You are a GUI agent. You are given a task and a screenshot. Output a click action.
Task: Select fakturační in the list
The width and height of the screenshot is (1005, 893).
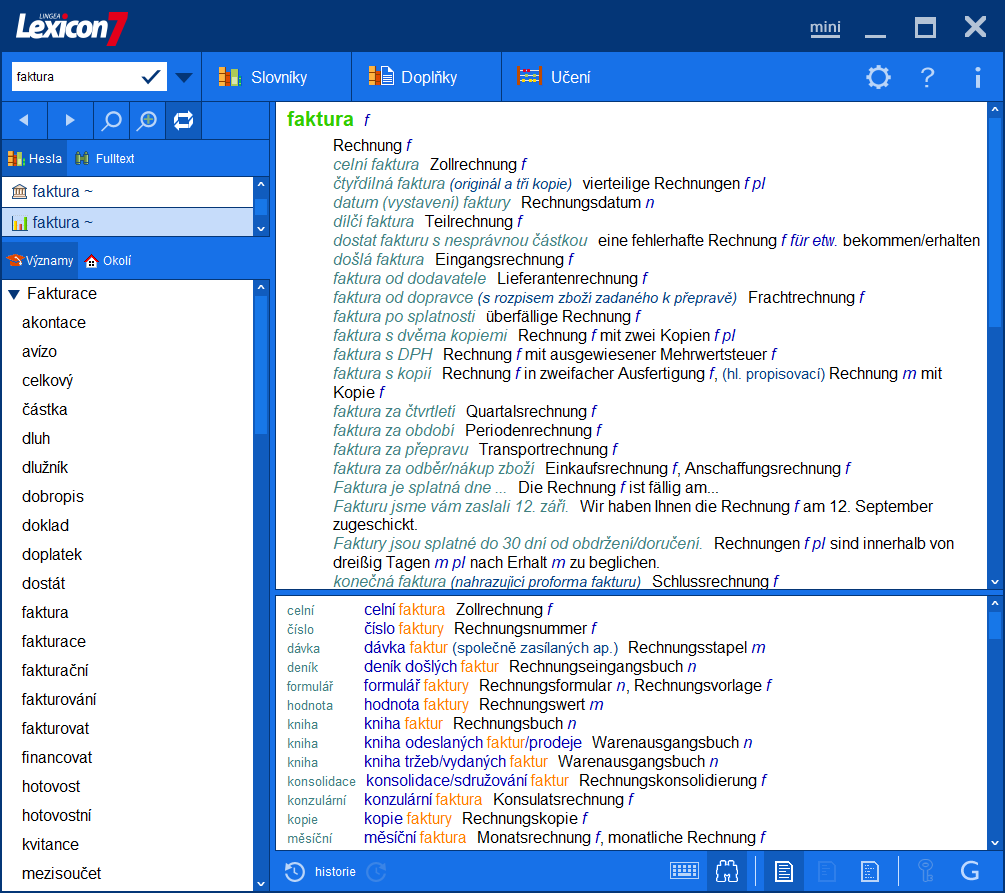click(55, 671)
